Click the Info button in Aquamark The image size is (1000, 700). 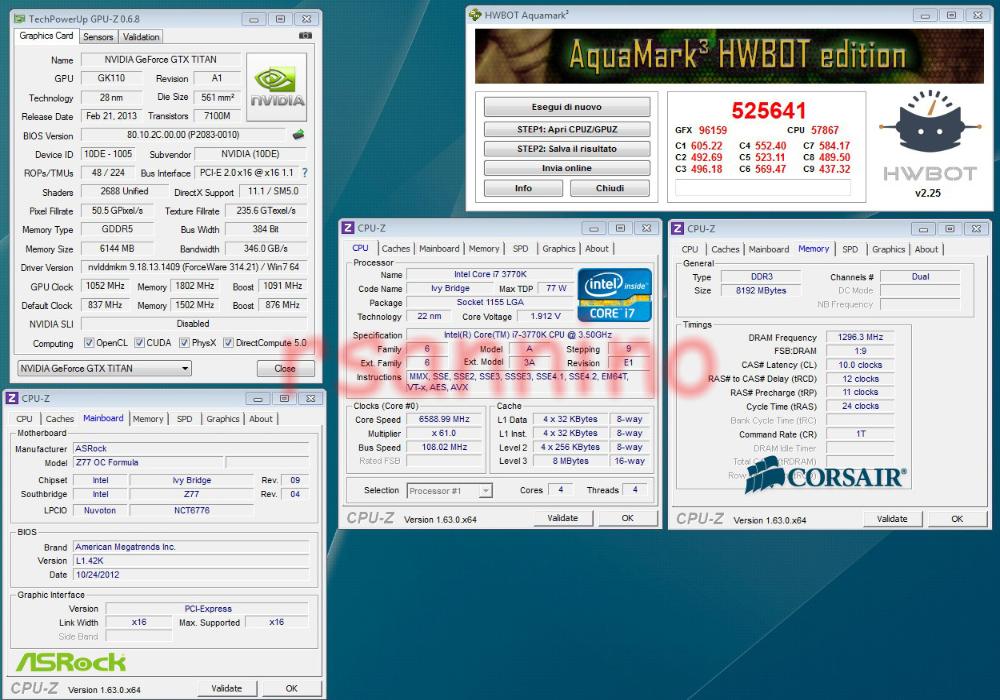(524, 188)
